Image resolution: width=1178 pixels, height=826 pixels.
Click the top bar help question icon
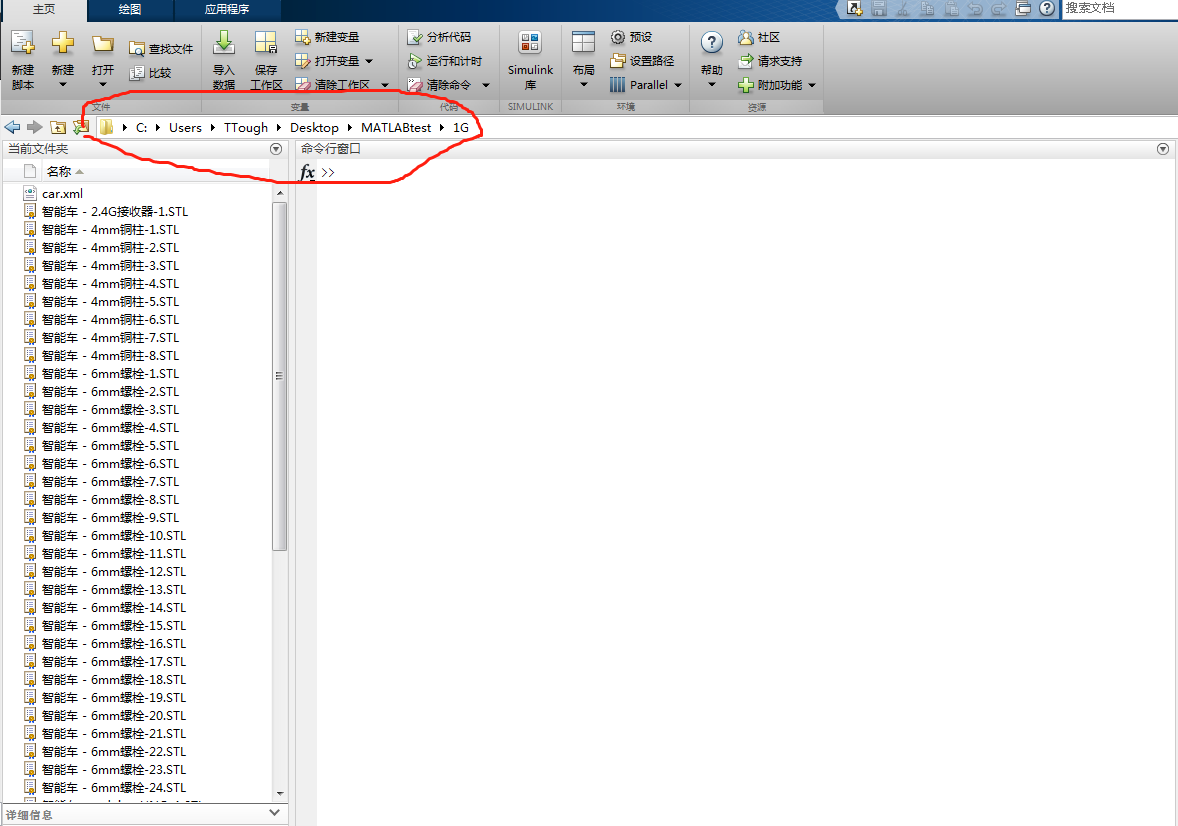point(1047,8)
